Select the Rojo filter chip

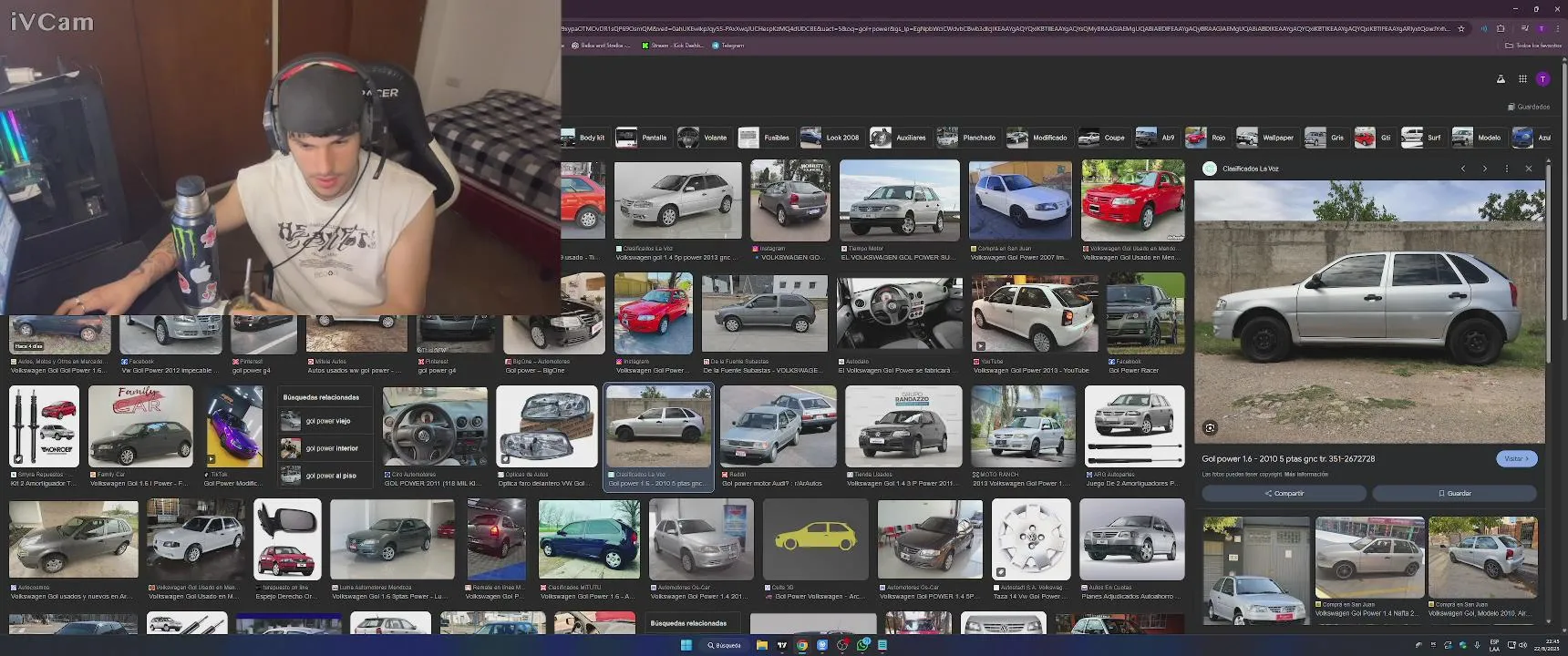tap(1207, 138)
